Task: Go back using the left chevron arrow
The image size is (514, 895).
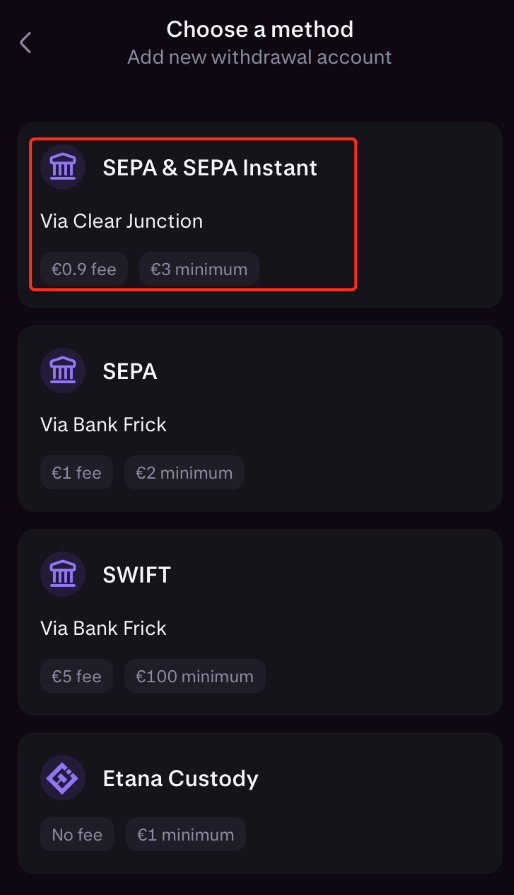Action: coord(26,43)
